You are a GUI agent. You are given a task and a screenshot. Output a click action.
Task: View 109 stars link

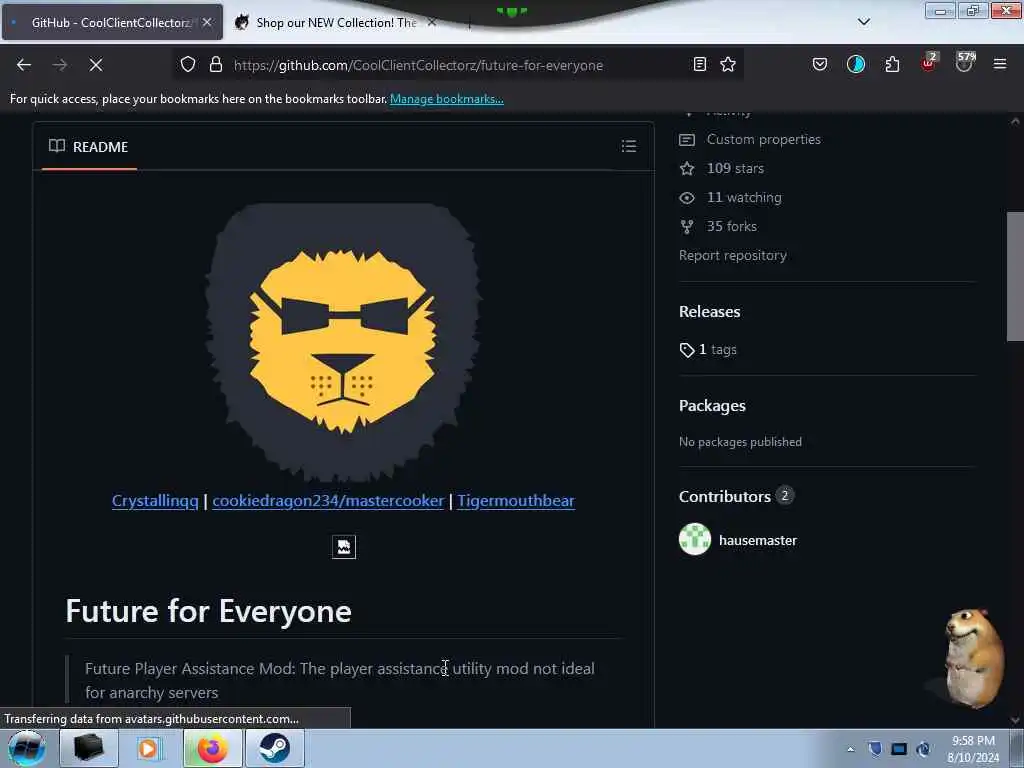tap(735, 168)
